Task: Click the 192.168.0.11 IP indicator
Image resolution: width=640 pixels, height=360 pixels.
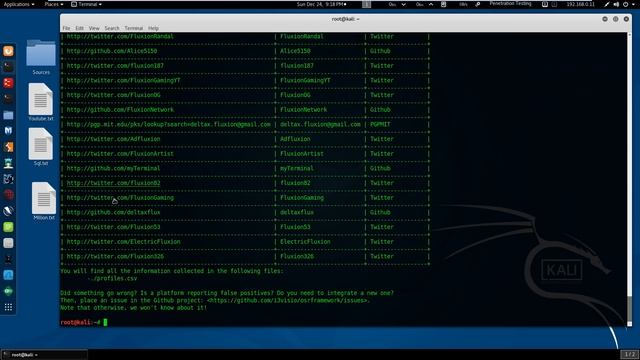Action: point(580,4)
